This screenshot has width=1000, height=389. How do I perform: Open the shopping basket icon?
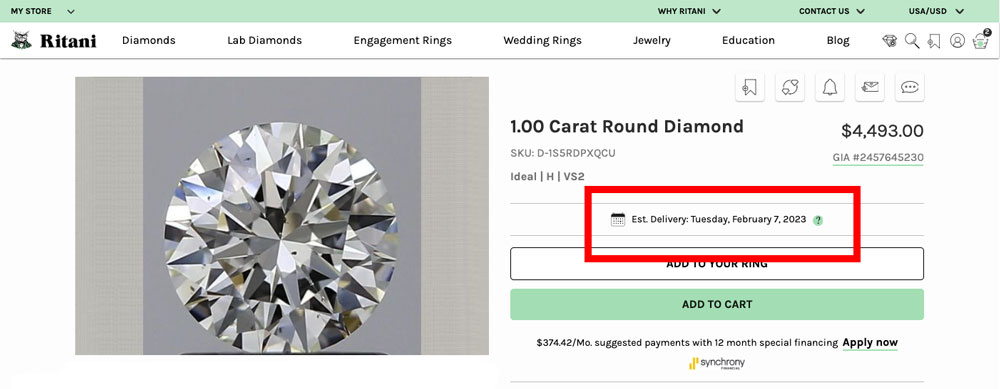(x=981, y=40)
